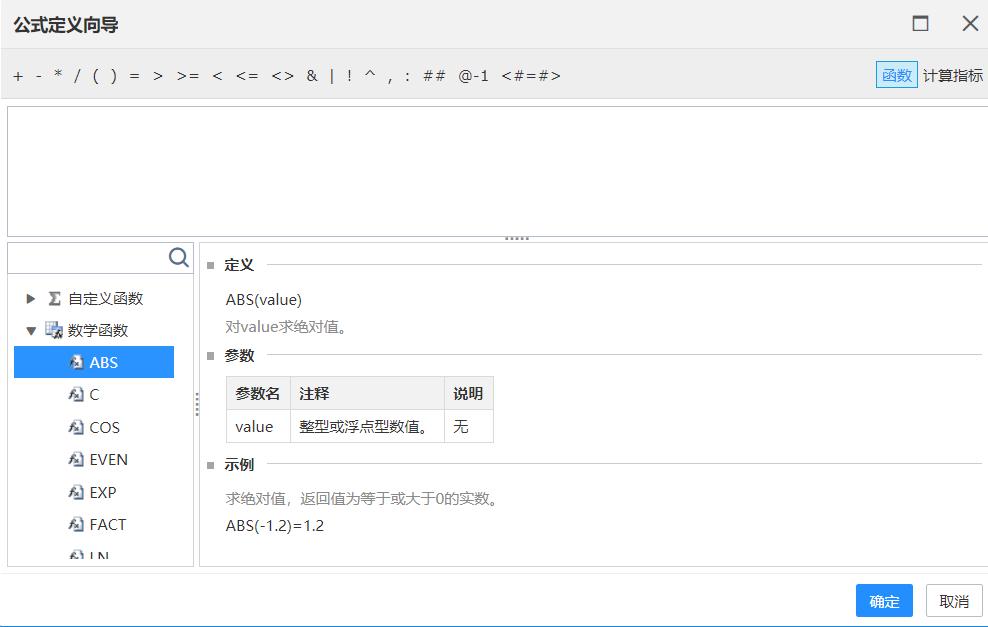This screenshot has height=627, width=988.
Task: Insert the <#=#> symbol from the toolbar
Action: (533, 75)
